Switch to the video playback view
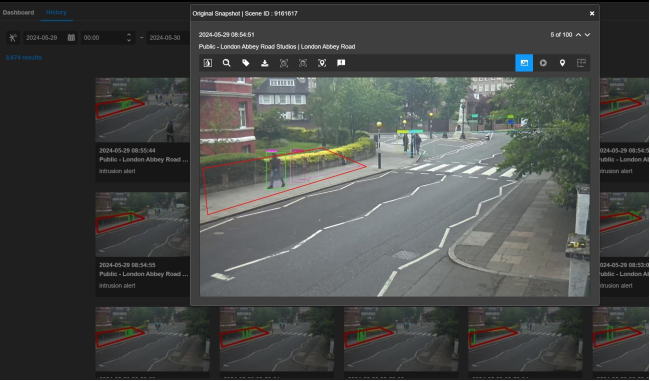The image size is (650, 381). tap(543, 63)
